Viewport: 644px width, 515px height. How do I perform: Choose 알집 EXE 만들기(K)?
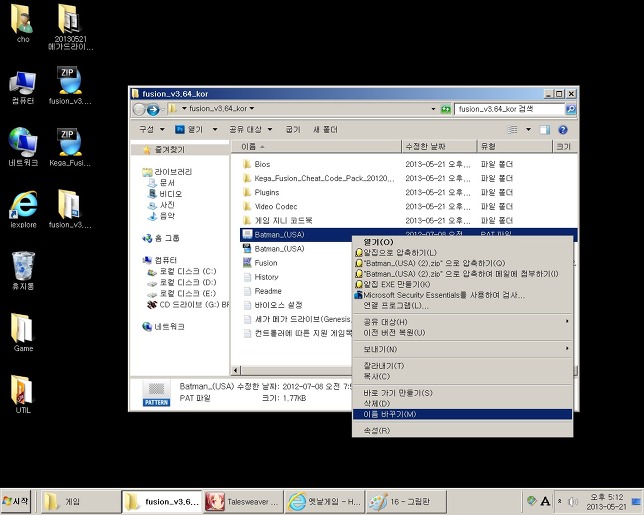462,284
